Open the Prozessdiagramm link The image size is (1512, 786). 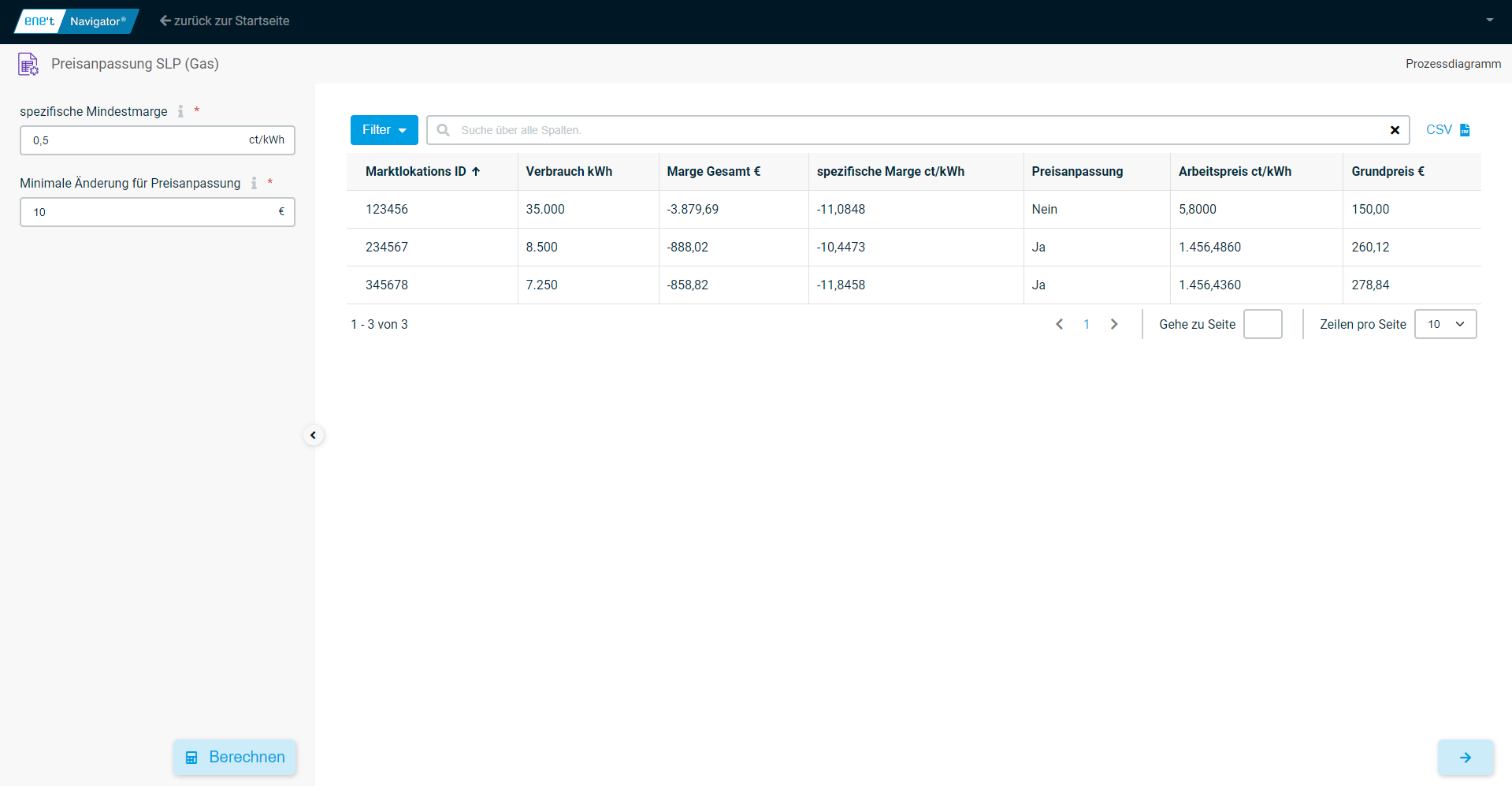[1453, 64]
